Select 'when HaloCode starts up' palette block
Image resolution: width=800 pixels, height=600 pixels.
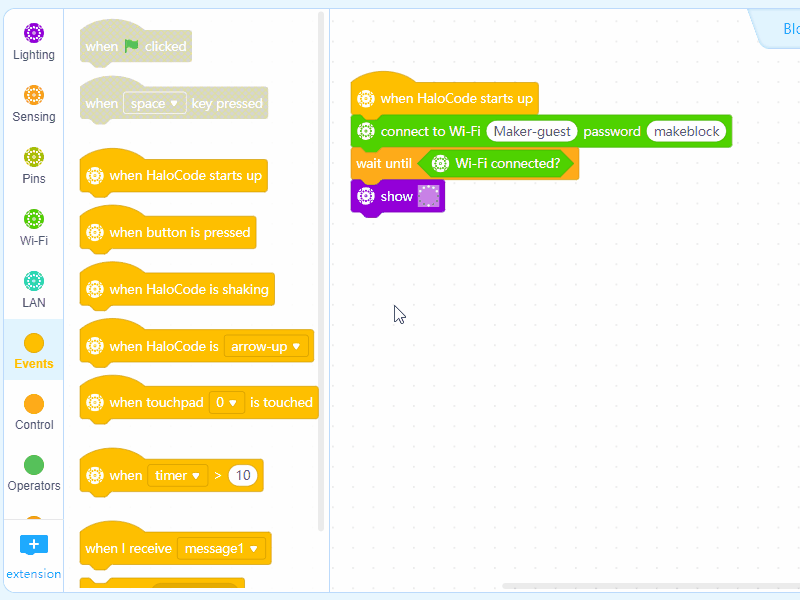173,174
